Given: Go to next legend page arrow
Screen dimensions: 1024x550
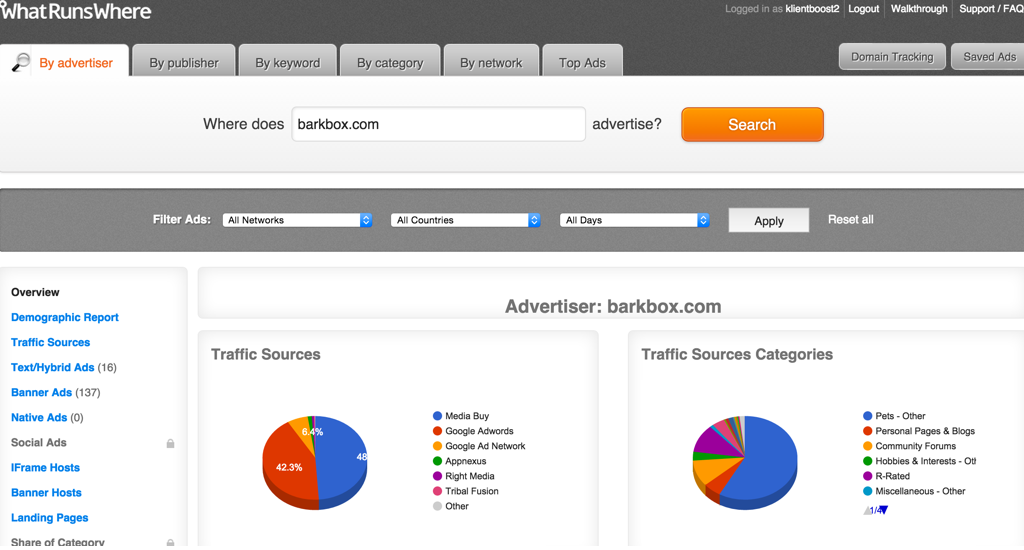Looking at the screenshot, I should (x=884, y=510).
